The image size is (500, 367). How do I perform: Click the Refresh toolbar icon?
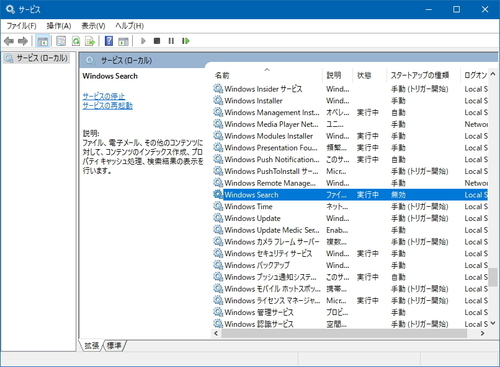(x=76, y=41)
